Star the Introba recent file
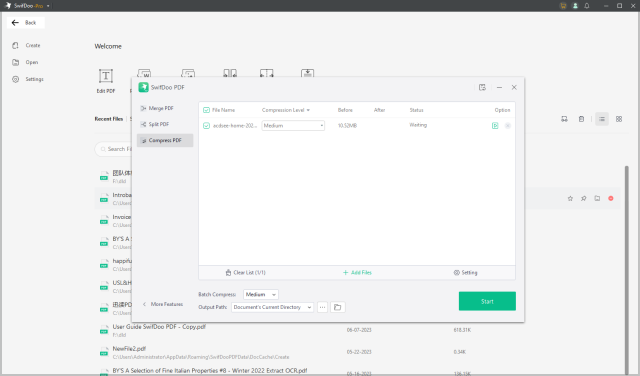The width and height of the screenshot is (640, 376). [570, 198]
